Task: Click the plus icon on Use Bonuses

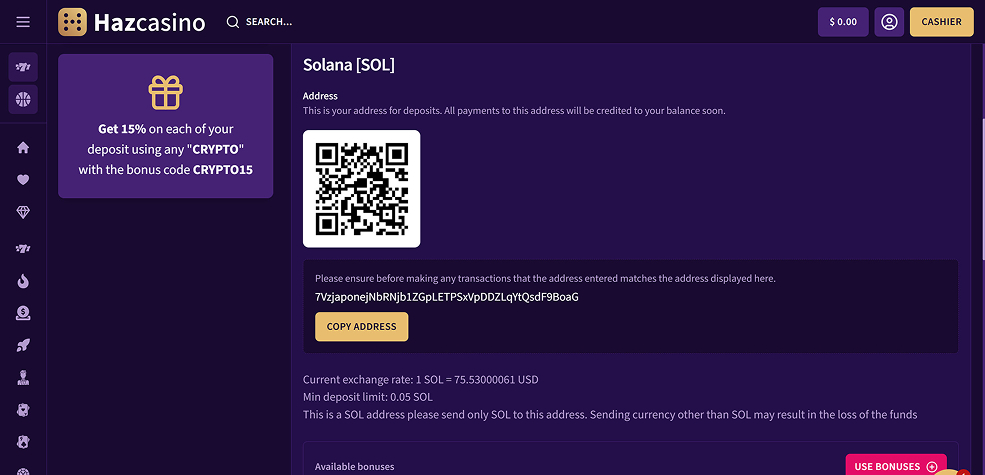Action: pos(932,467)
